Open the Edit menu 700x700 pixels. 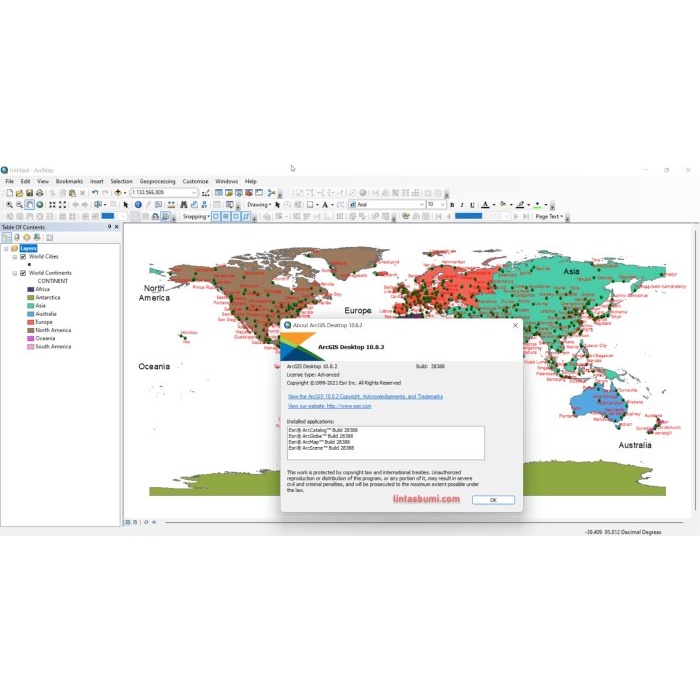(25, 181)
